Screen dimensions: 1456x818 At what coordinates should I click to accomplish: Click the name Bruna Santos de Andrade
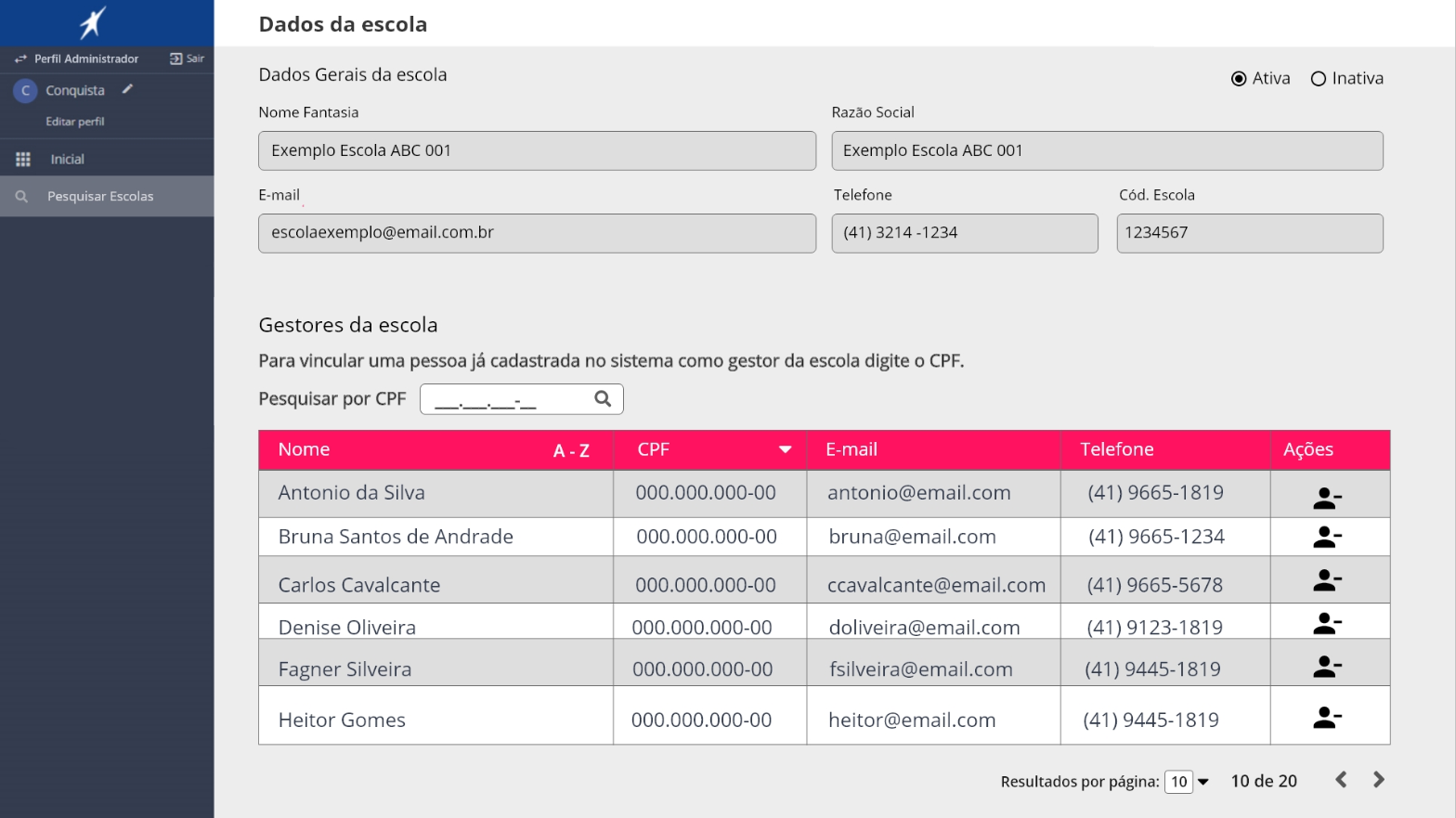click(x=396, y=537)
